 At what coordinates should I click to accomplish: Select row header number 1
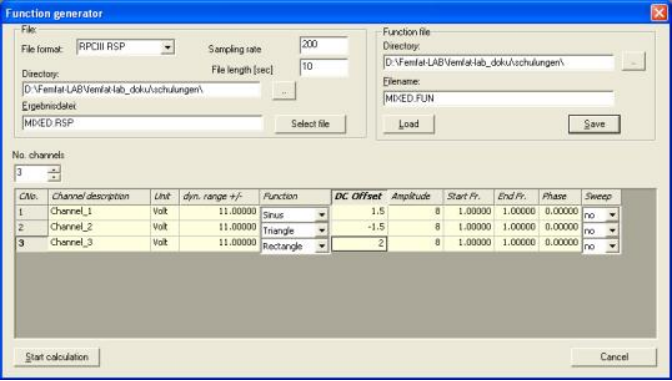(x=31, y=212)
